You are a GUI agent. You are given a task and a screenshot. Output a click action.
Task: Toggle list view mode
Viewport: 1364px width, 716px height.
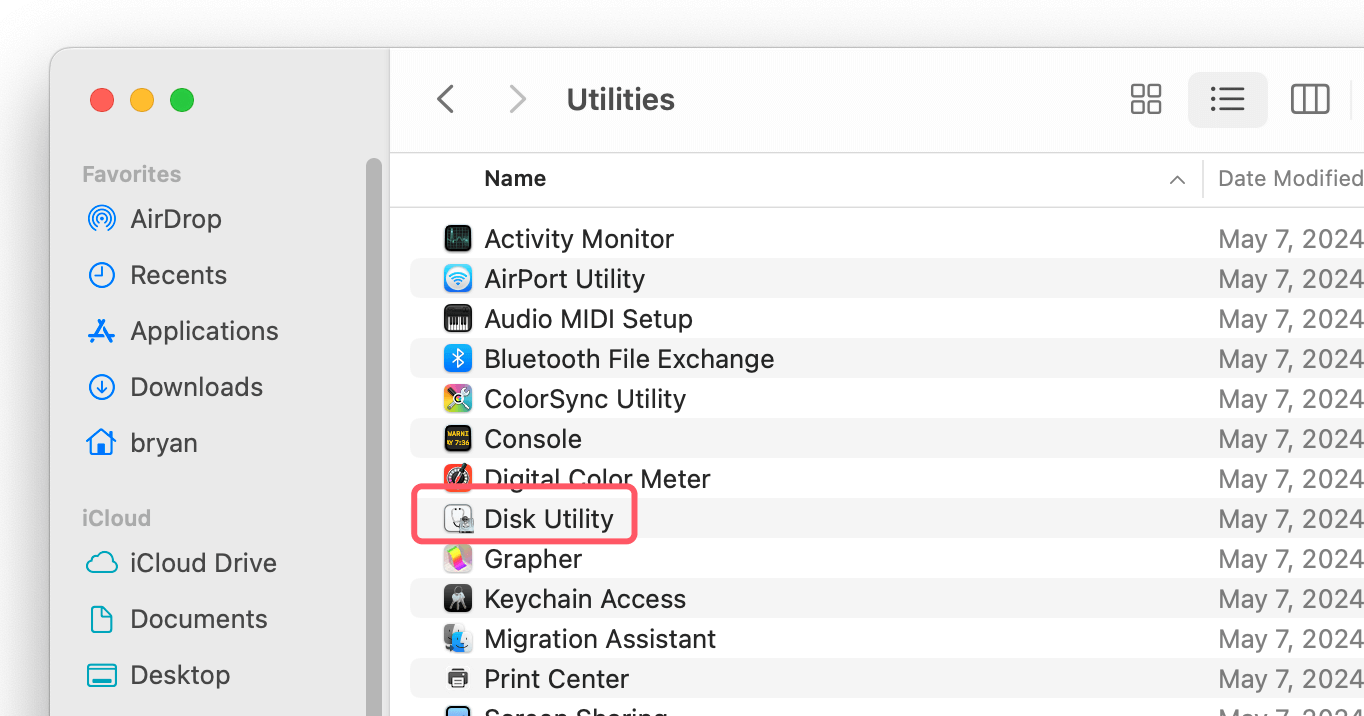click(1227, 99)
